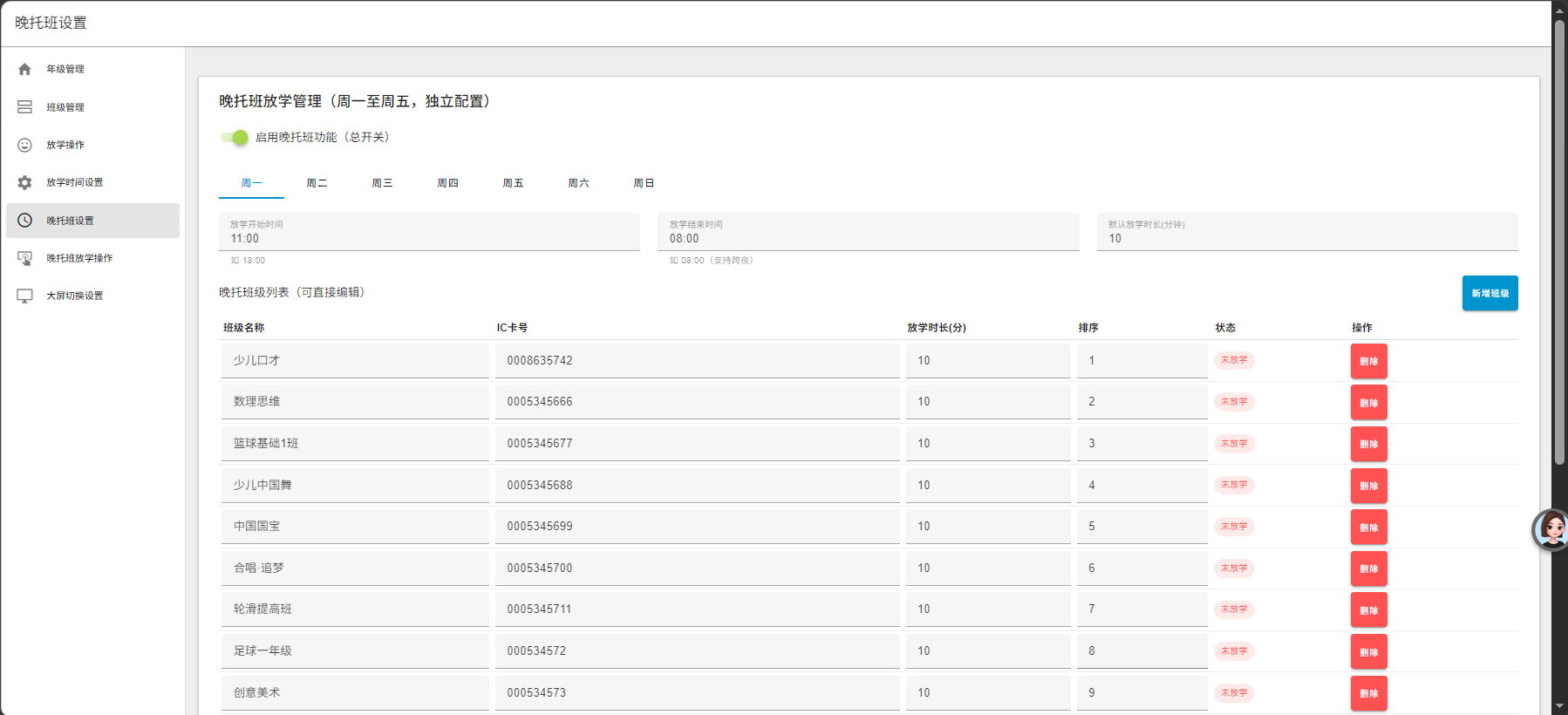Click the clock icon beside 晚托班设置

click(24, 221)
